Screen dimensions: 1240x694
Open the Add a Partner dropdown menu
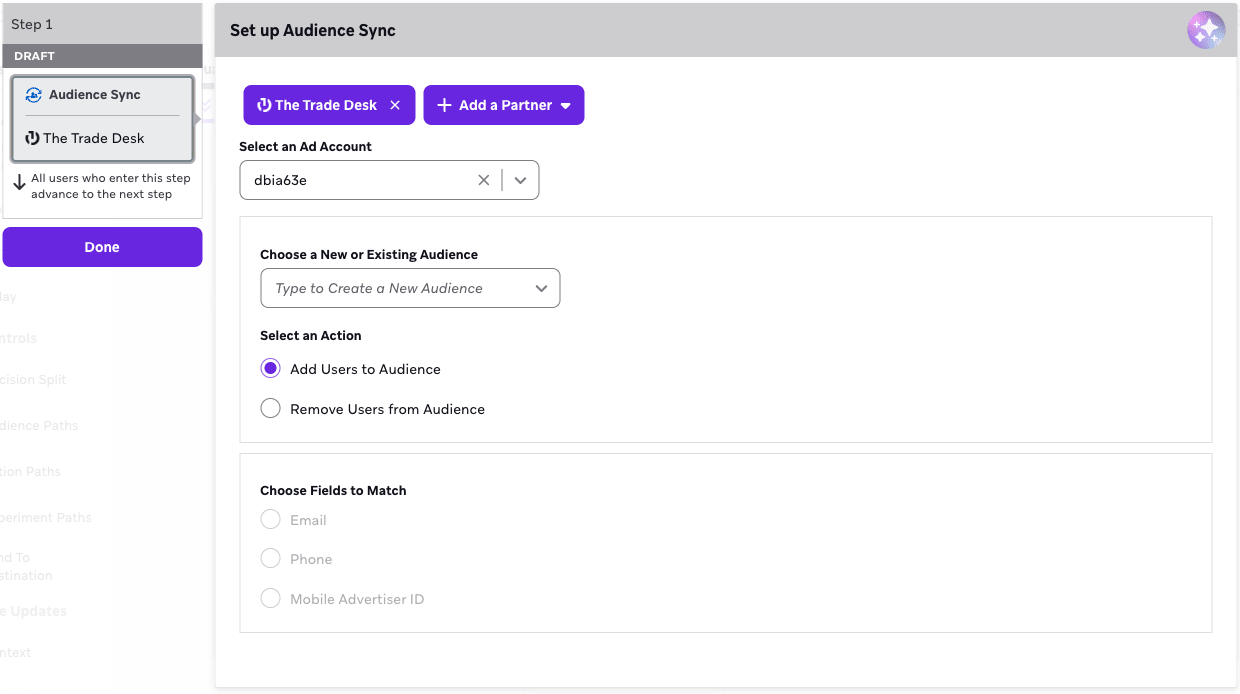(566, 104)
